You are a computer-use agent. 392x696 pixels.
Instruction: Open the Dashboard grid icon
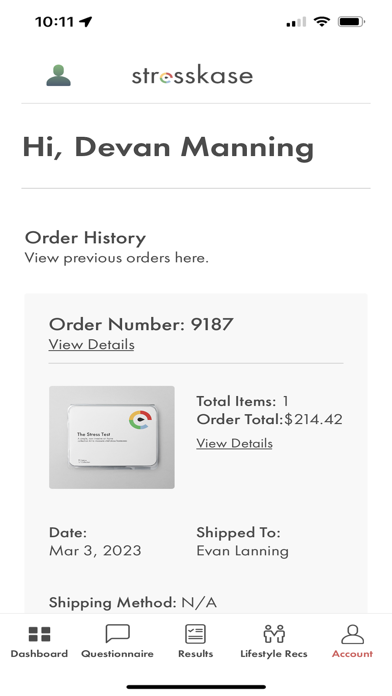click(40, 634)
